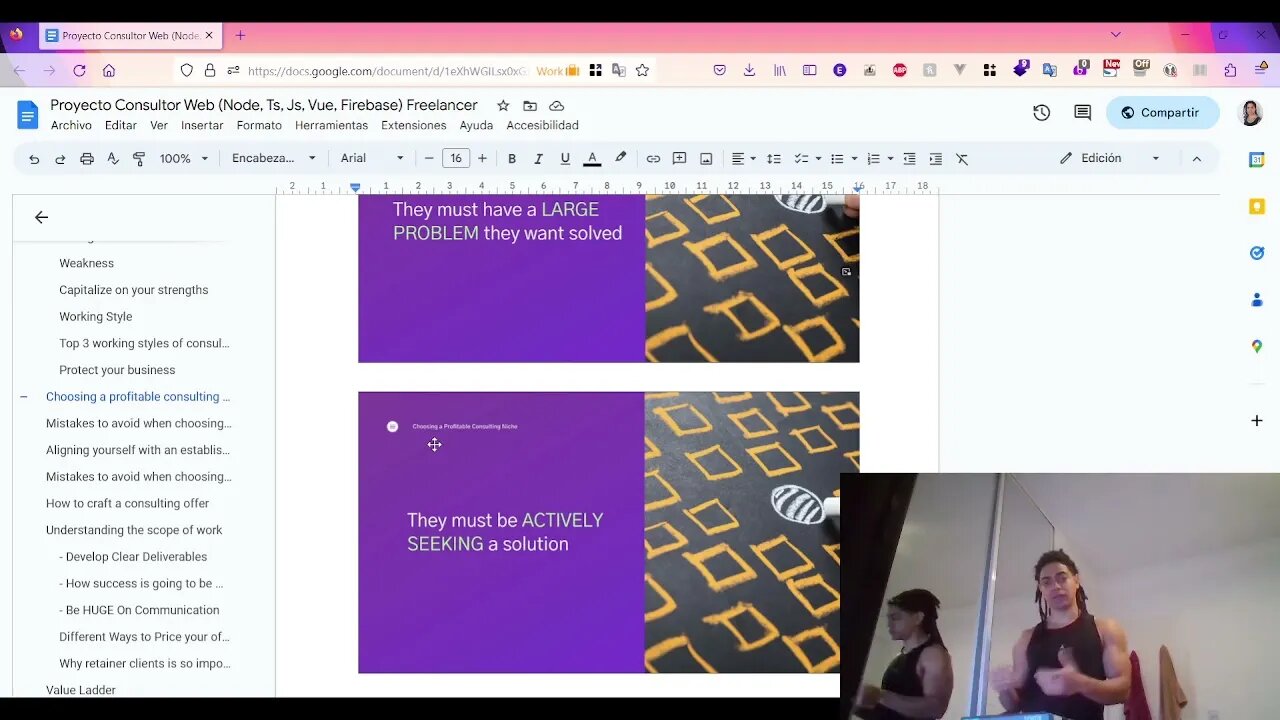The image size is (1280, 720).
Task: Toggle underline formatting
Action: coord(565,159)
